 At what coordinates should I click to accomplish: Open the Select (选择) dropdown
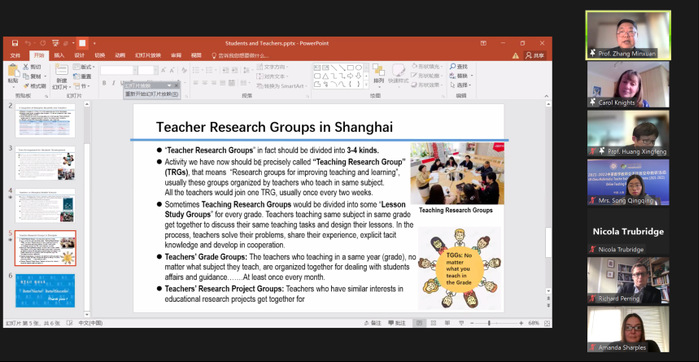(461, 85)
